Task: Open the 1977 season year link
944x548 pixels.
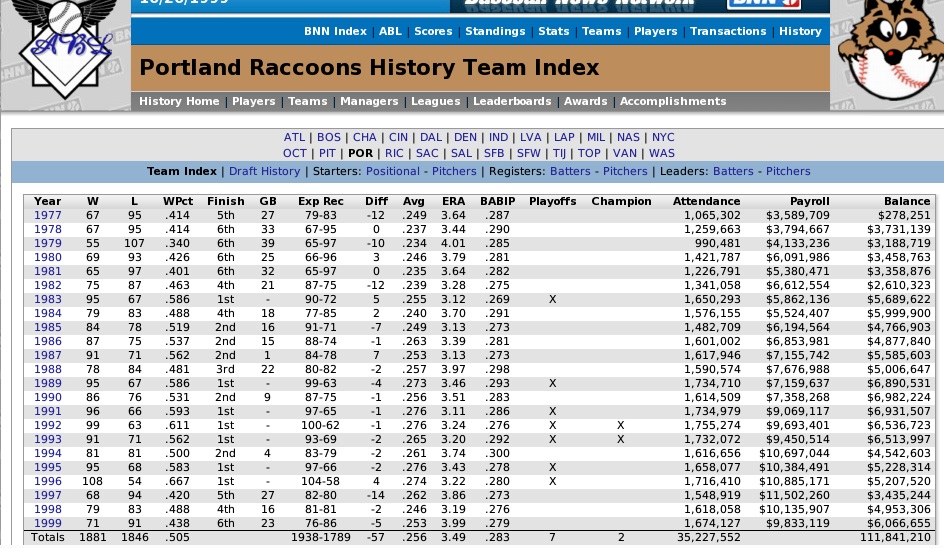Action: point(47,214)
